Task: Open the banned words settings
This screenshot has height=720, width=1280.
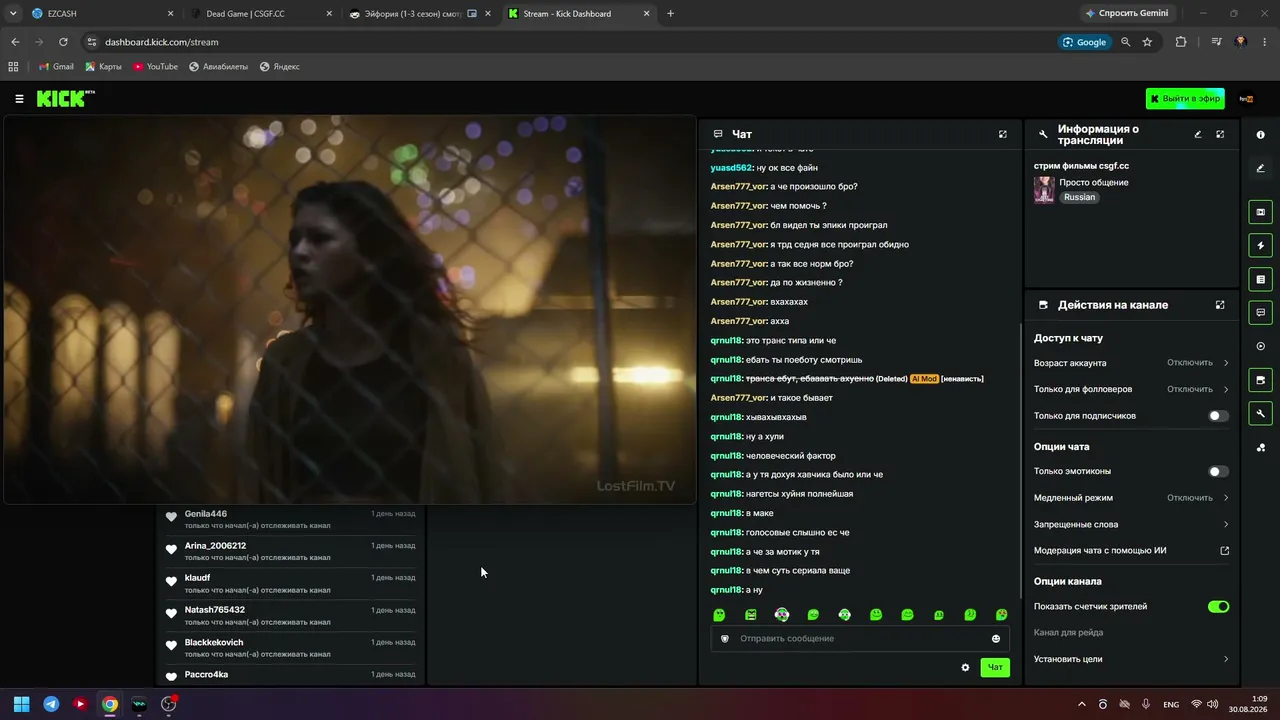Action: click(x=1131, y=524)
